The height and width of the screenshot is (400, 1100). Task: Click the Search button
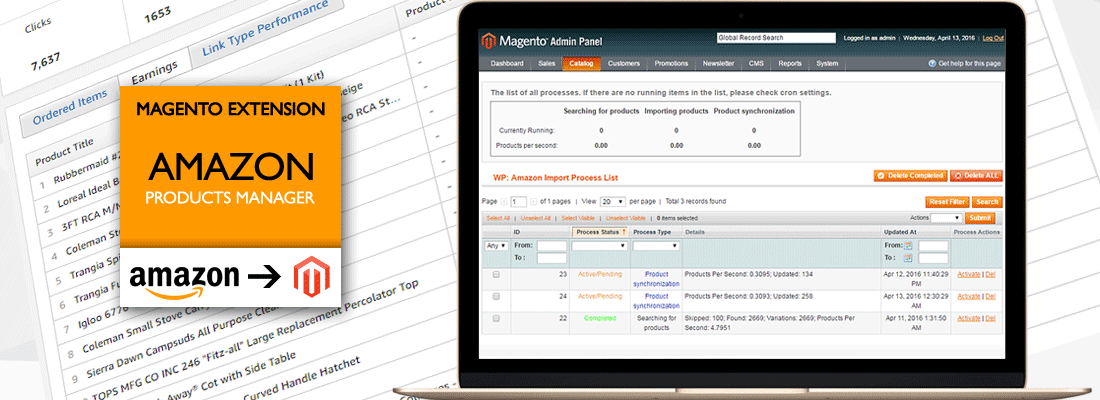(x=986, y=202)
